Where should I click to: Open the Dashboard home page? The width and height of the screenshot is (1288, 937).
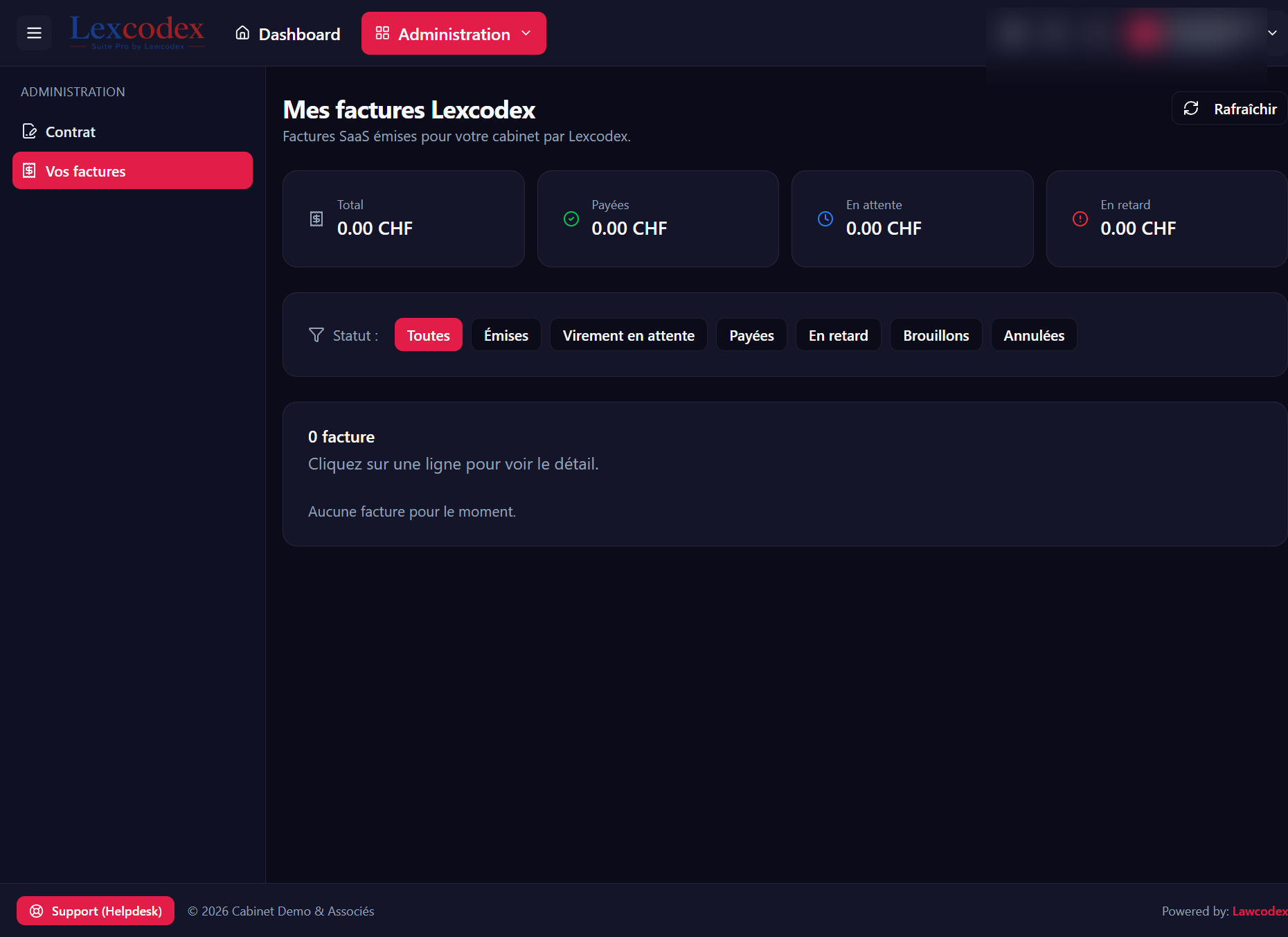[x=287, y=34]
